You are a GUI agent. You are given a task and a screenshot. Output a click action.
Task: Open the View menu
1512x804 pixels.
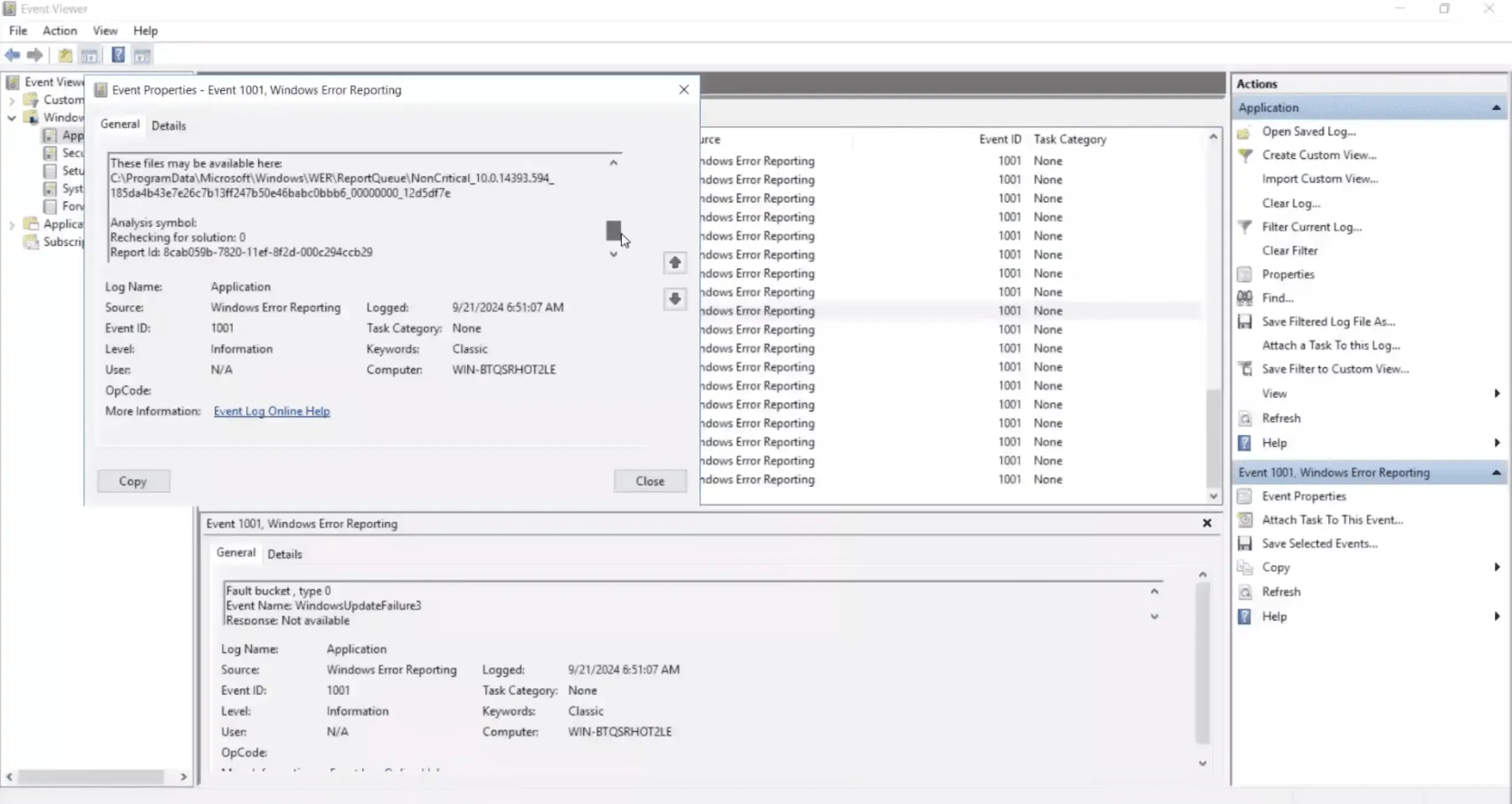pyautogui.click(x=105, y=30)
